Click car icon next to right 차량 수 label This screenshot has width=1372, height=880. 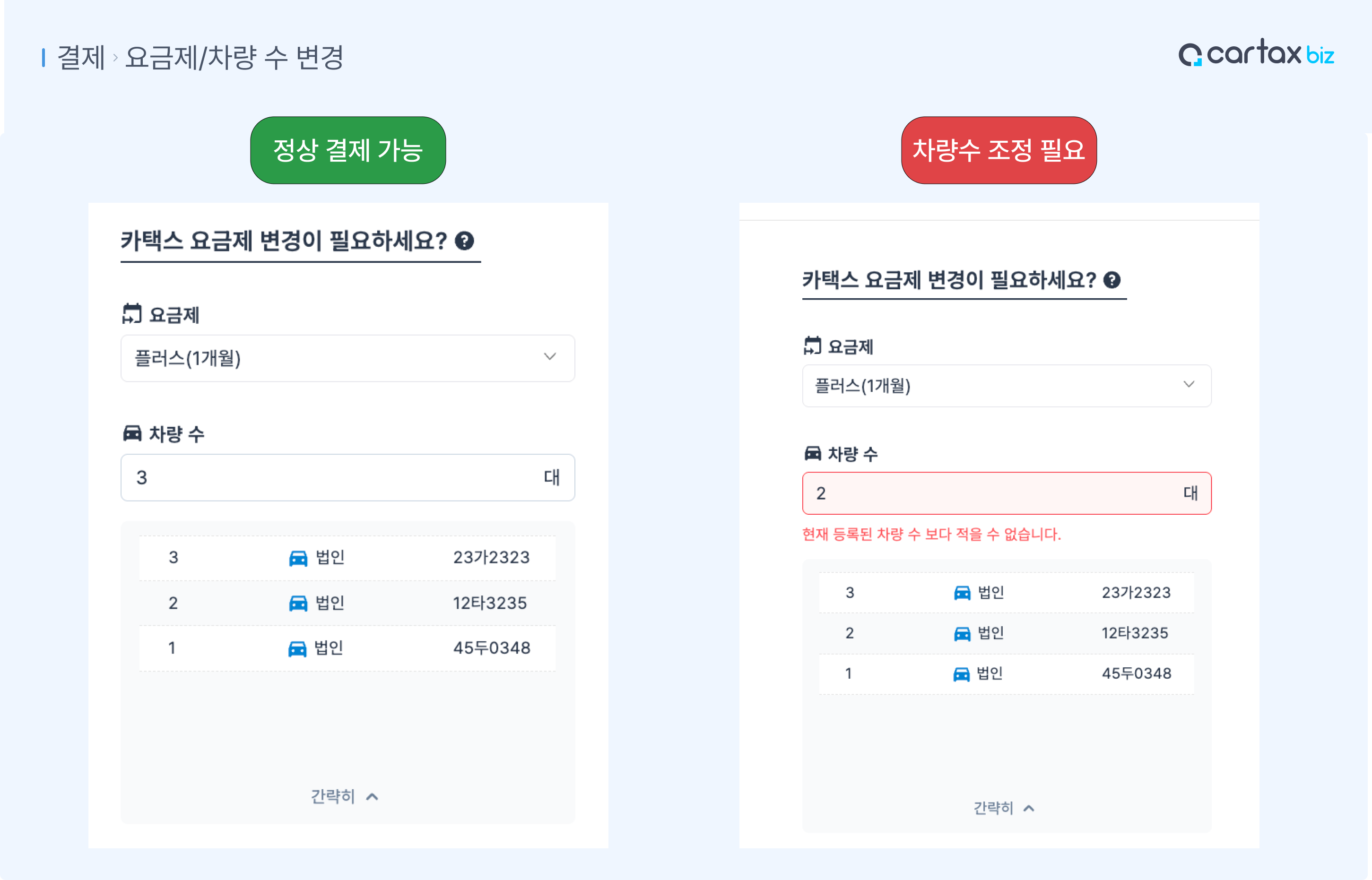tap(812, 454)
